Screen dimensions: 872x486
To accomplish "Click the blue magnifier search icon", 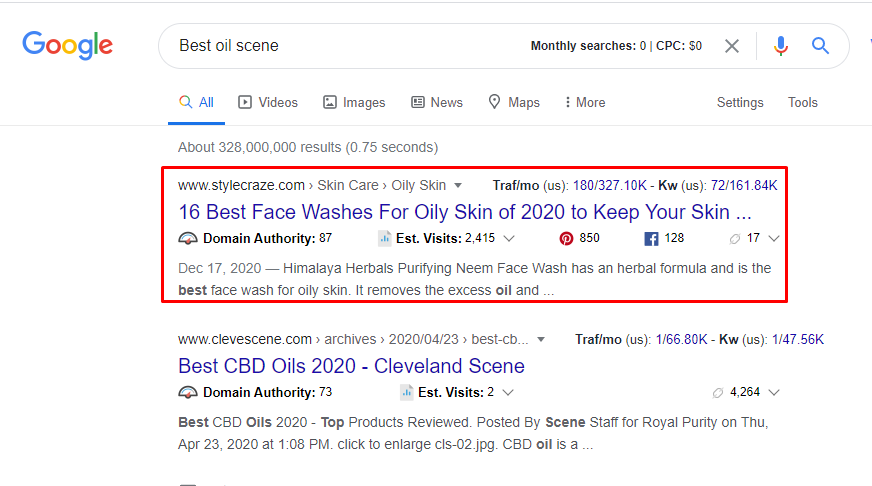I will tap(820, 46).
